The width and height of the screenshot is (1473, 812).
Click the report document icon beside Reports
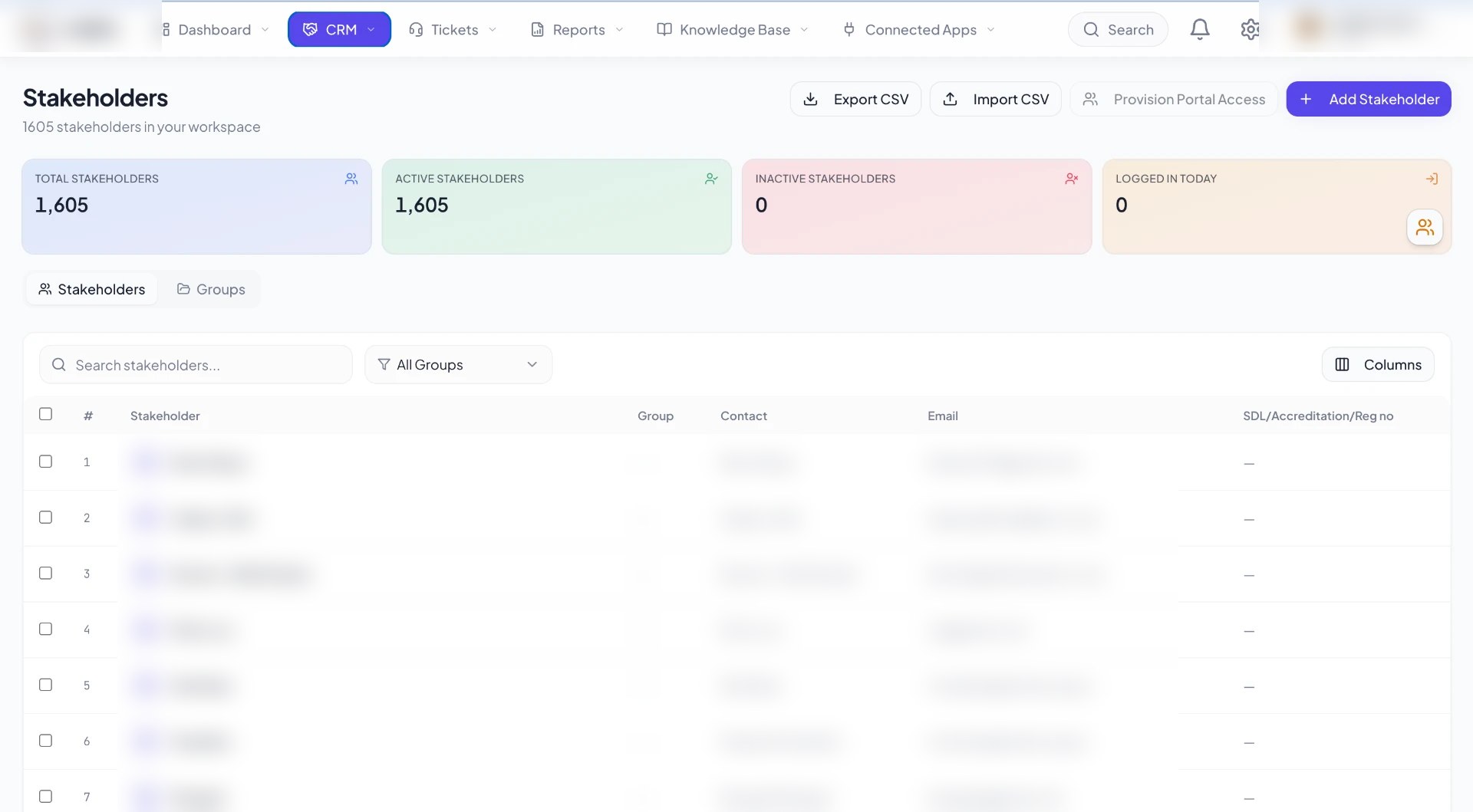(x=538, y=29)
